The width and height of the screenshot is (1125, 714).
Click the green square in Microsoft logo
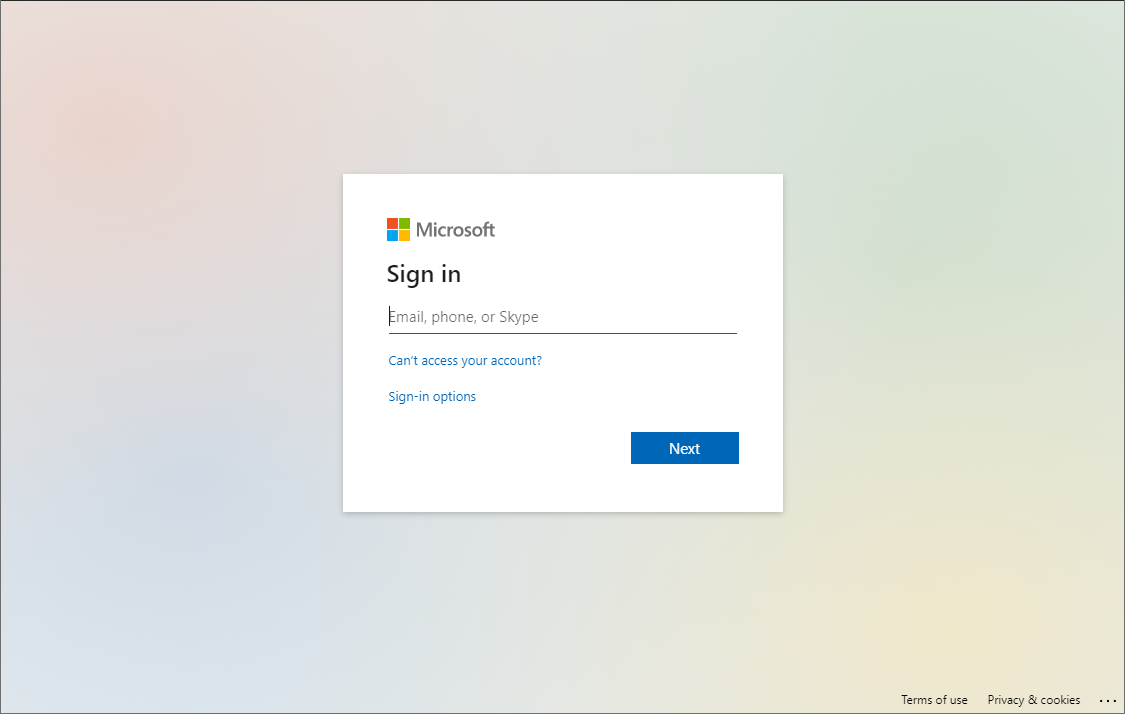click(x=404, y=223)
